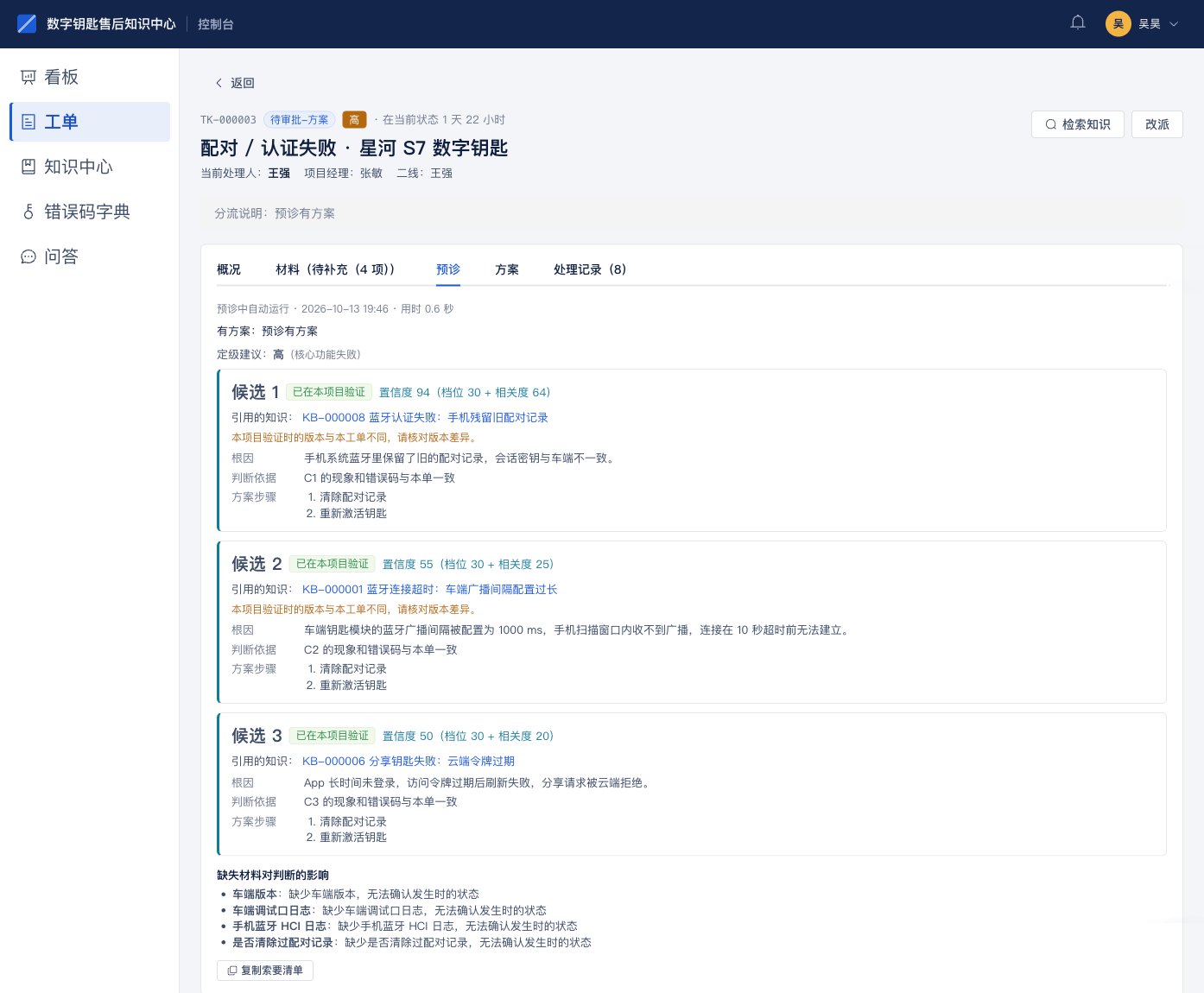Click the ticket title 配对 / 认证失败
1204x993 pixels.
(354, 148)
